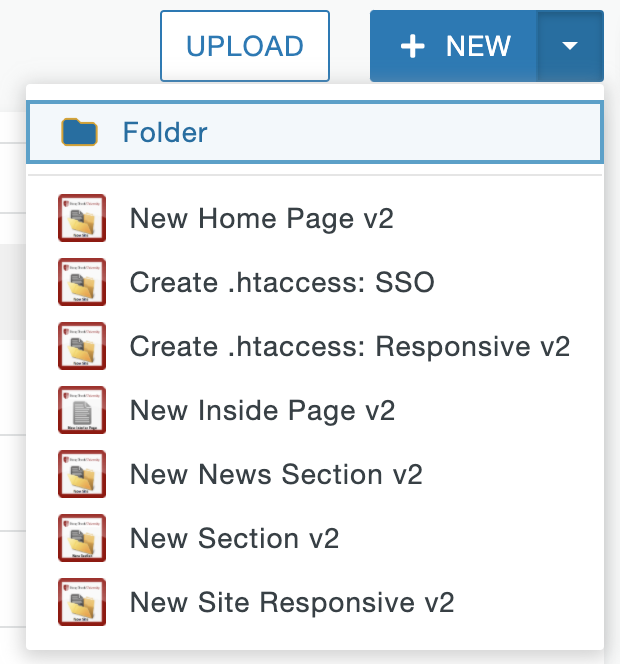Image resolution: width=620 pixels, height=664 pixels.
Task: Click the plus icon on the New button
Action: (413, 46)
